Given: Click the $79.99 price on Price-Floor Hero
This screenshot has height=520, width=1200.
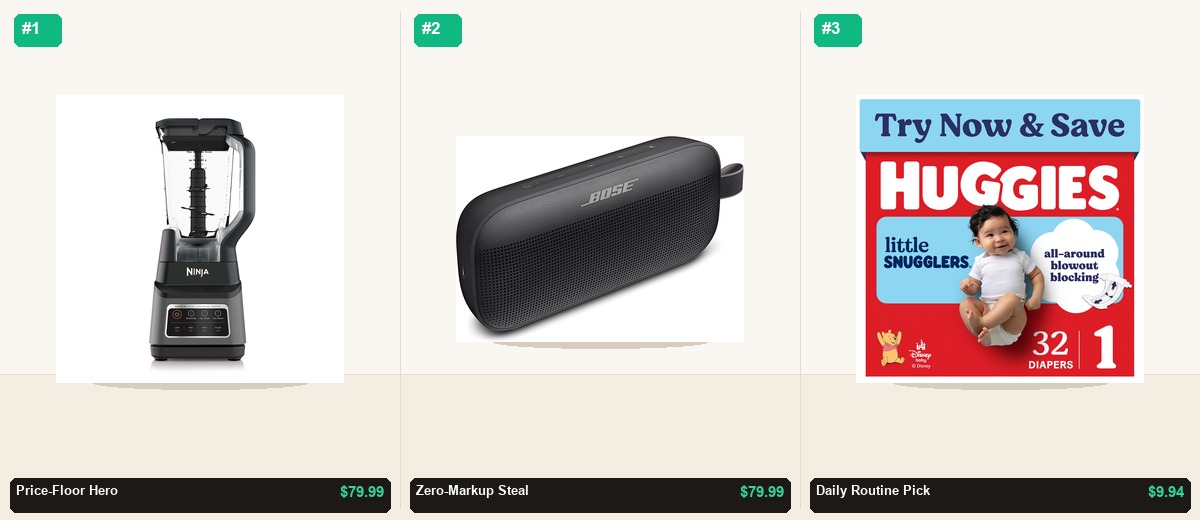Looking at the screenshot, I should pos(362,492).
